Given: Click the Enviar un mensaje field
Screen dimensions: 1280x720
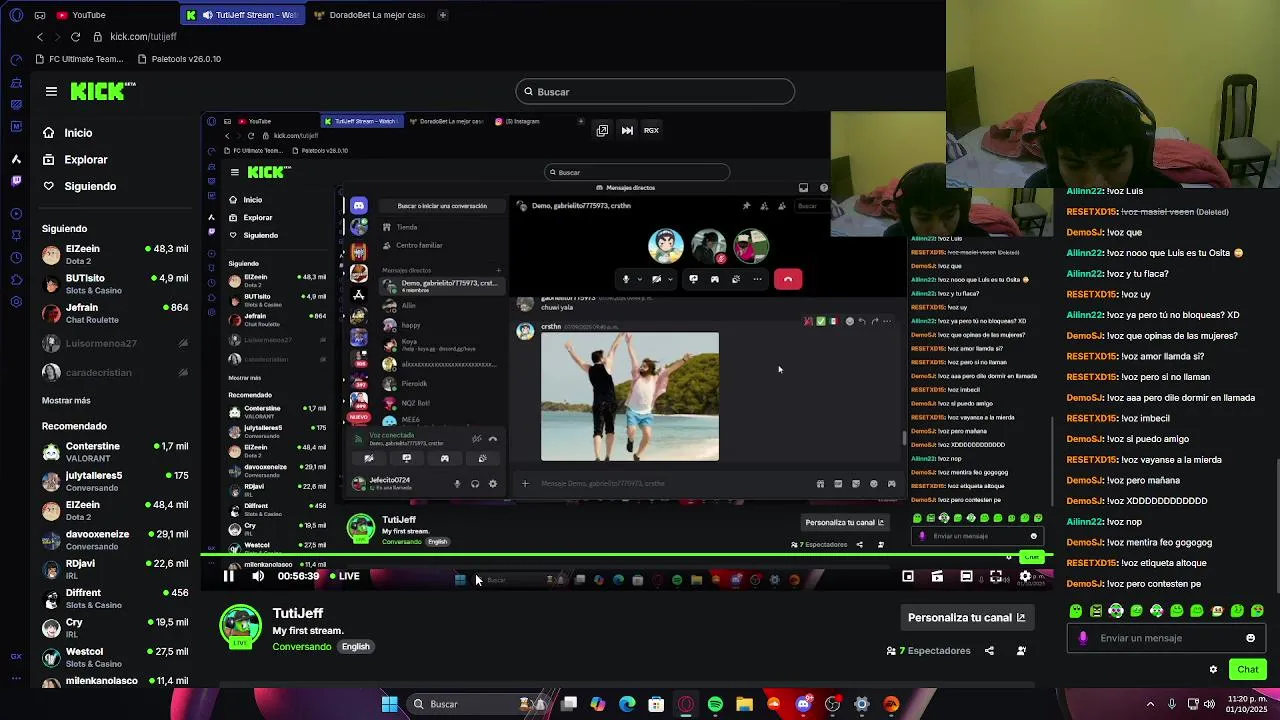Looking at the screenshot, I should 1165,638.
